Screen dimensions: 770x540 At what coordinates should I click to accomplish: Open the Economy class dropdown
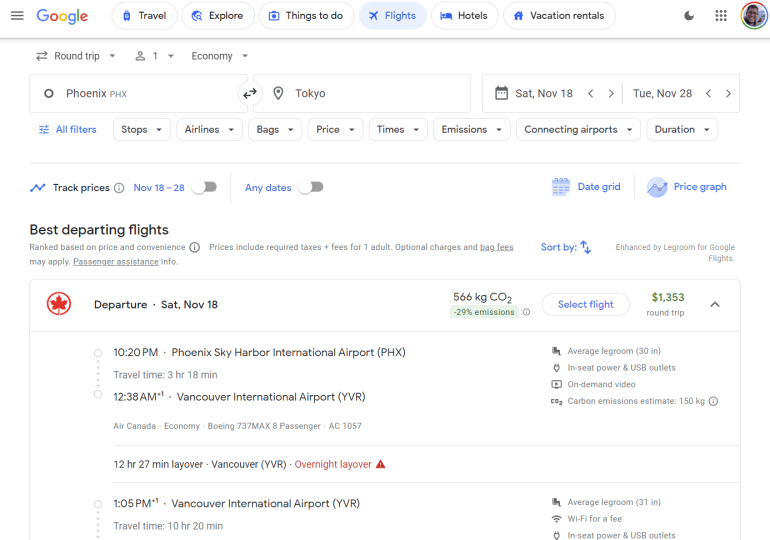pyautogui.click(x=220, y=56)
